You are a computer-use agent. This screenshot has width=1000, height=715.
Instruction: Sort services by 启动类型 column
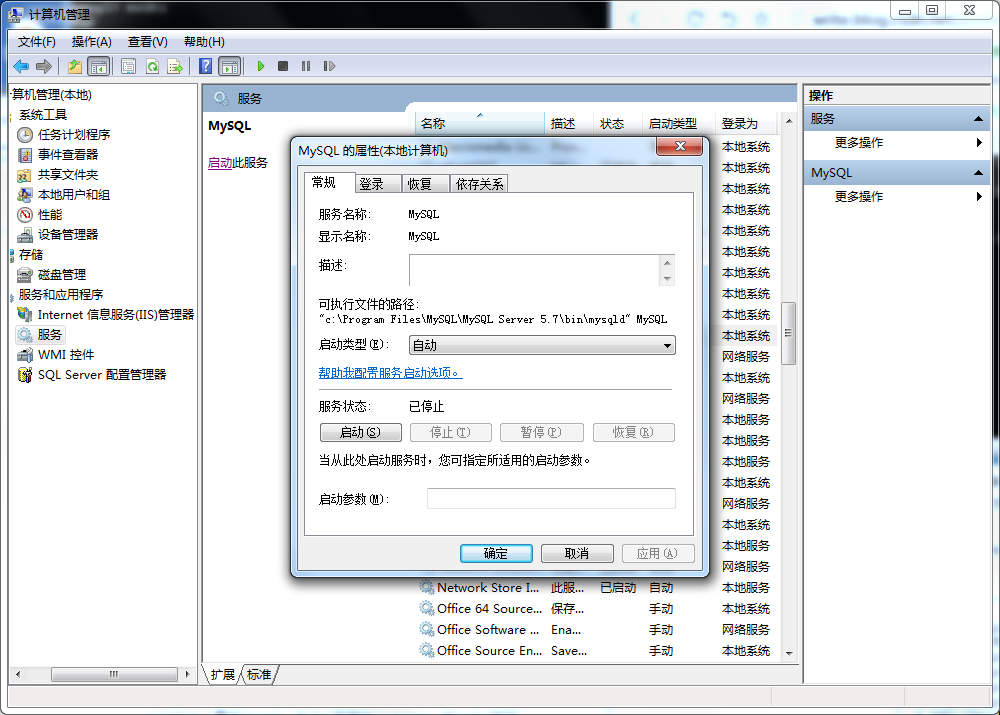pos(677,123)
